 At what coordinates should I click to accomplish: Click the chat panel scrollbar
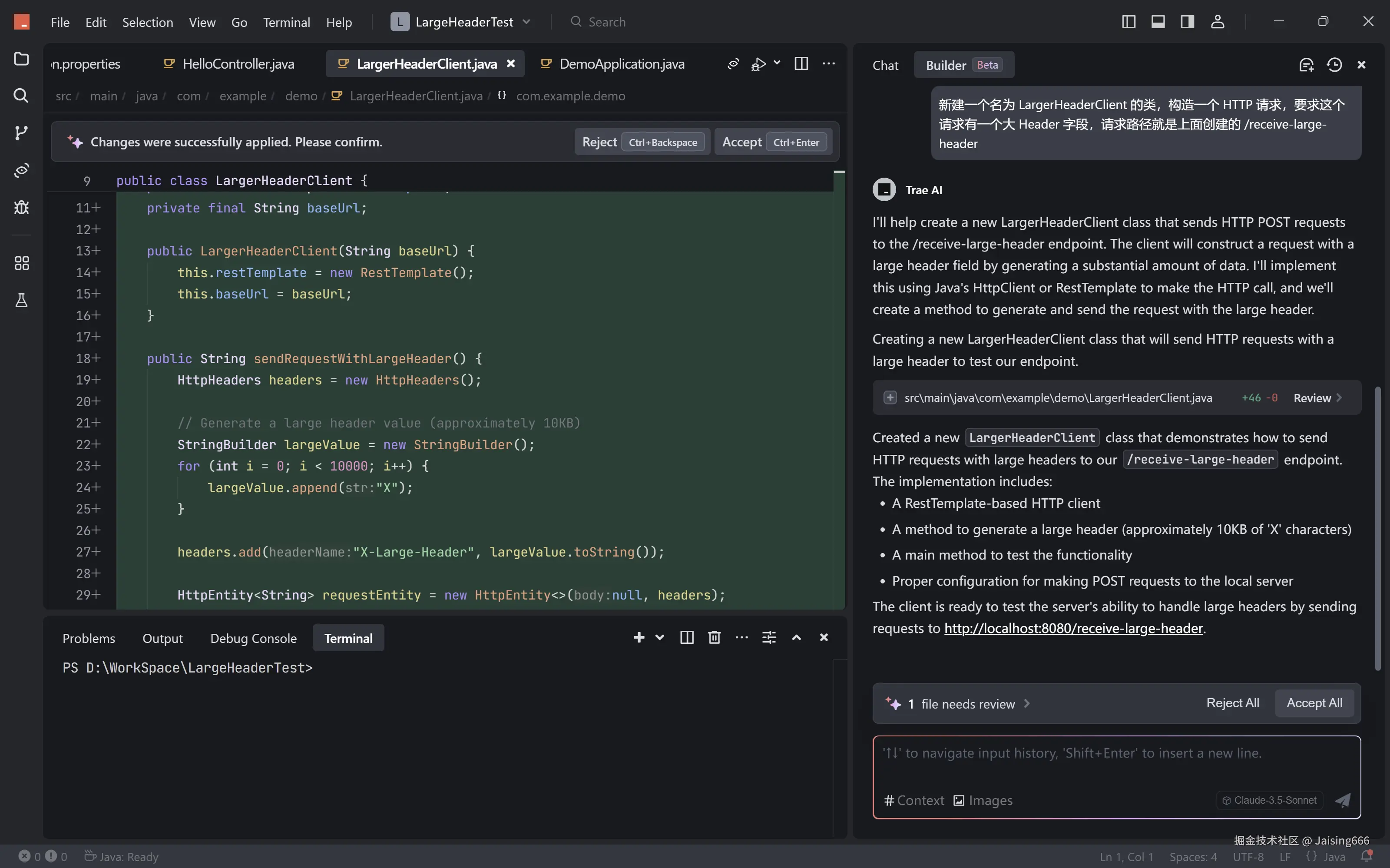click(1377, 528)
